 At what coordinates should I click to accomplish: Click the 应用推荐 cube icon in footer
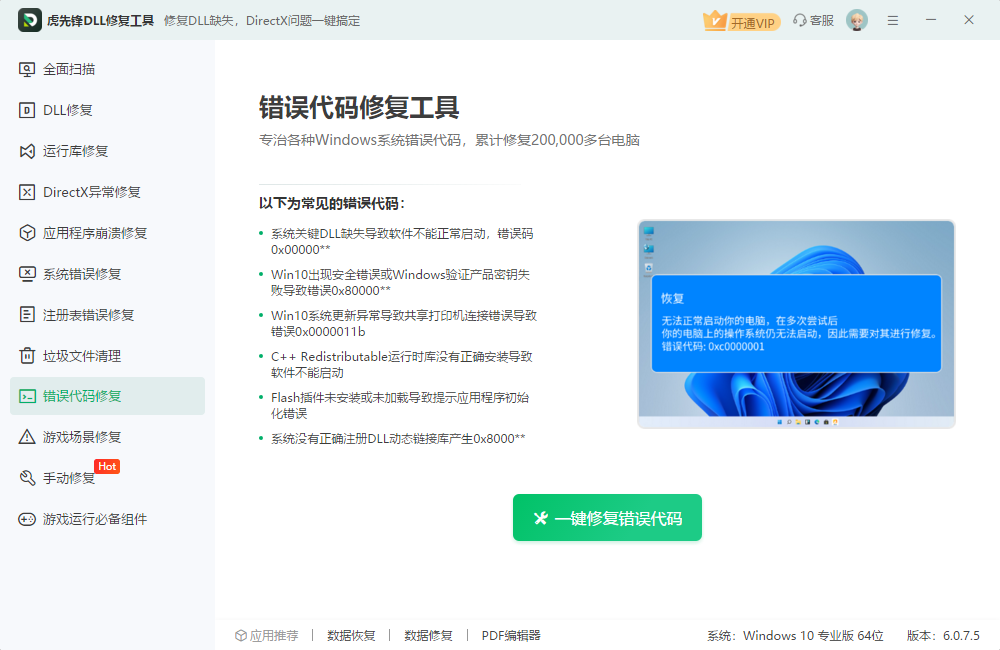(x=240, y=635)
